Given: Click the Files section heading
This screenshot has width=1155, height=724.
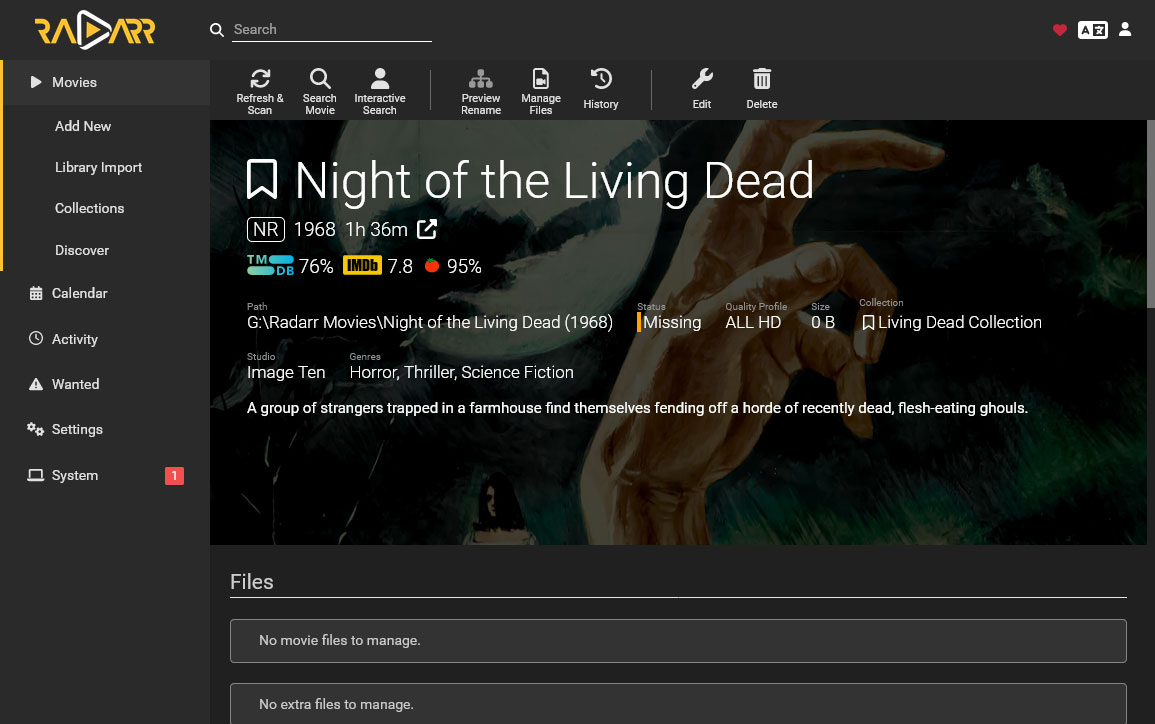Looking at the screenshot, I should [x=252, y=582].
